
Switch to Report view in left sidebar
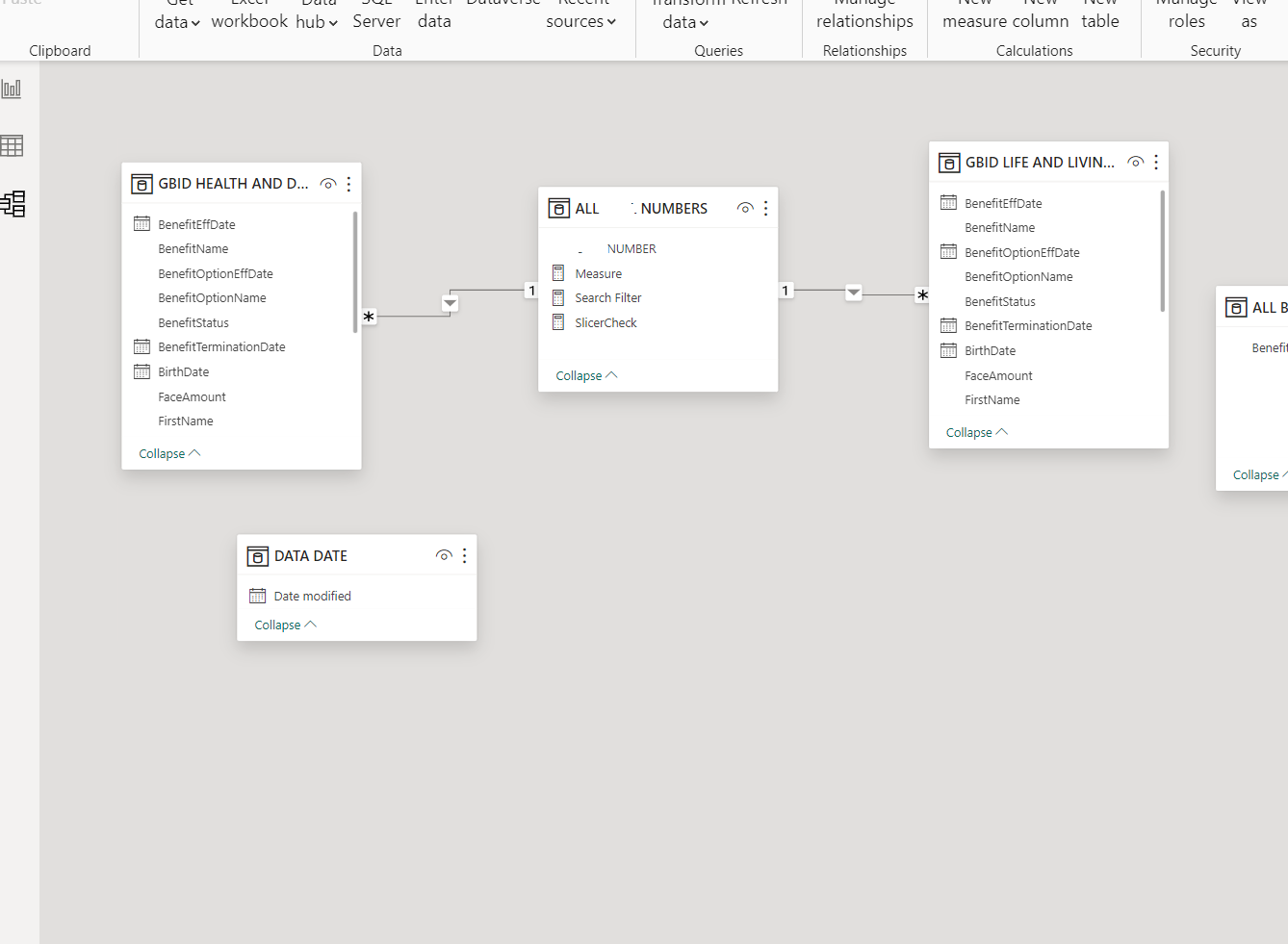point(12,89)
